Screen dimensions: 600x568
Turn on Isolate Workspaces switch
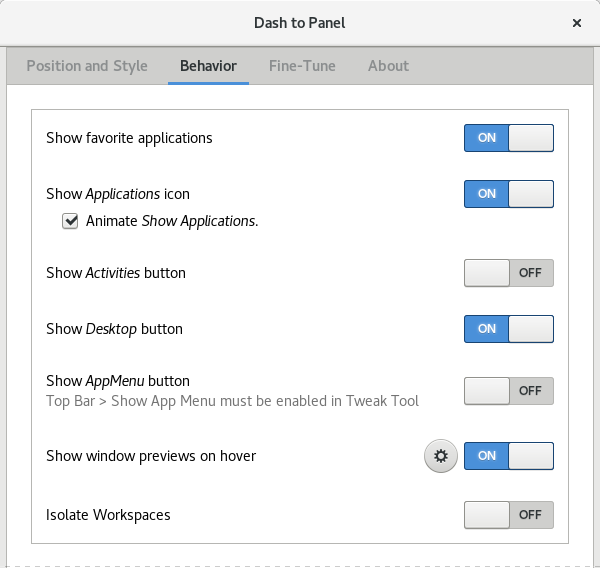point(508,515)
